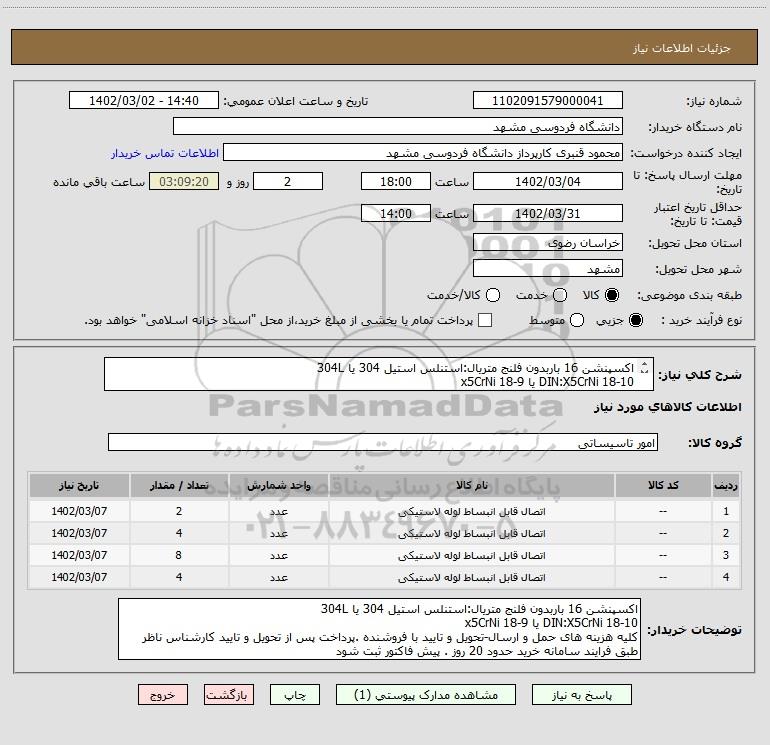
Task: Click the remaining days field showing 2
Action: (x=288, y=181)
